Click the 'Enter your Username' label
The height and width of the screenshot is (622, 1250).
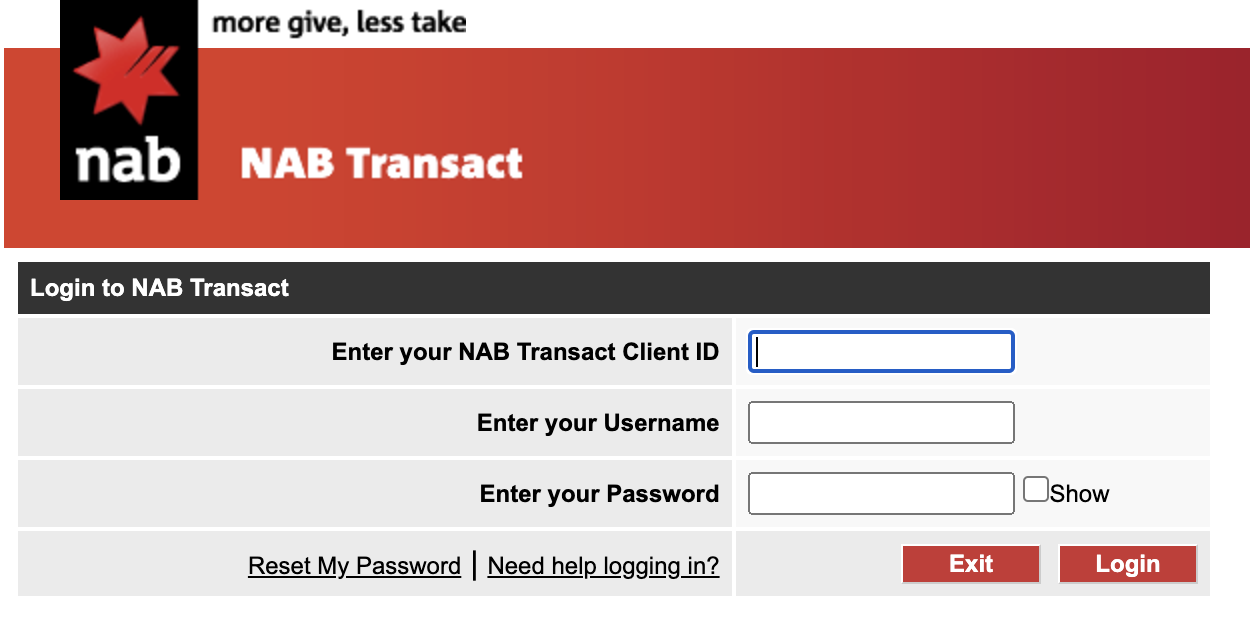coord(597,422)
